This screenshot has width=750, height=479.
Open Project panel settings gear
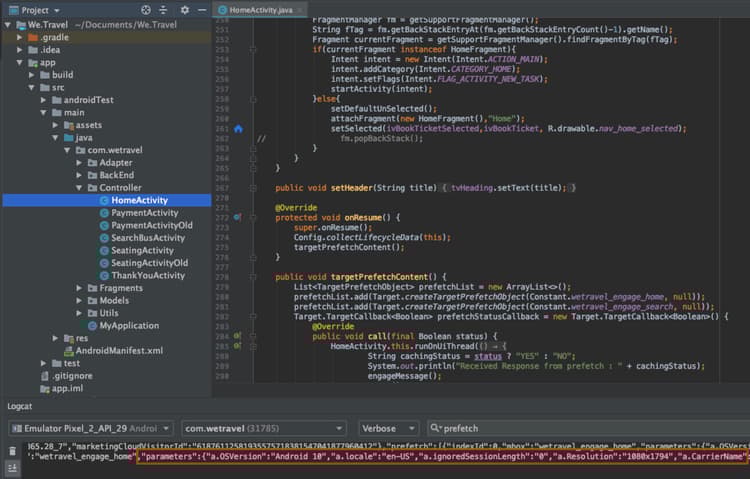coord(185,9)
